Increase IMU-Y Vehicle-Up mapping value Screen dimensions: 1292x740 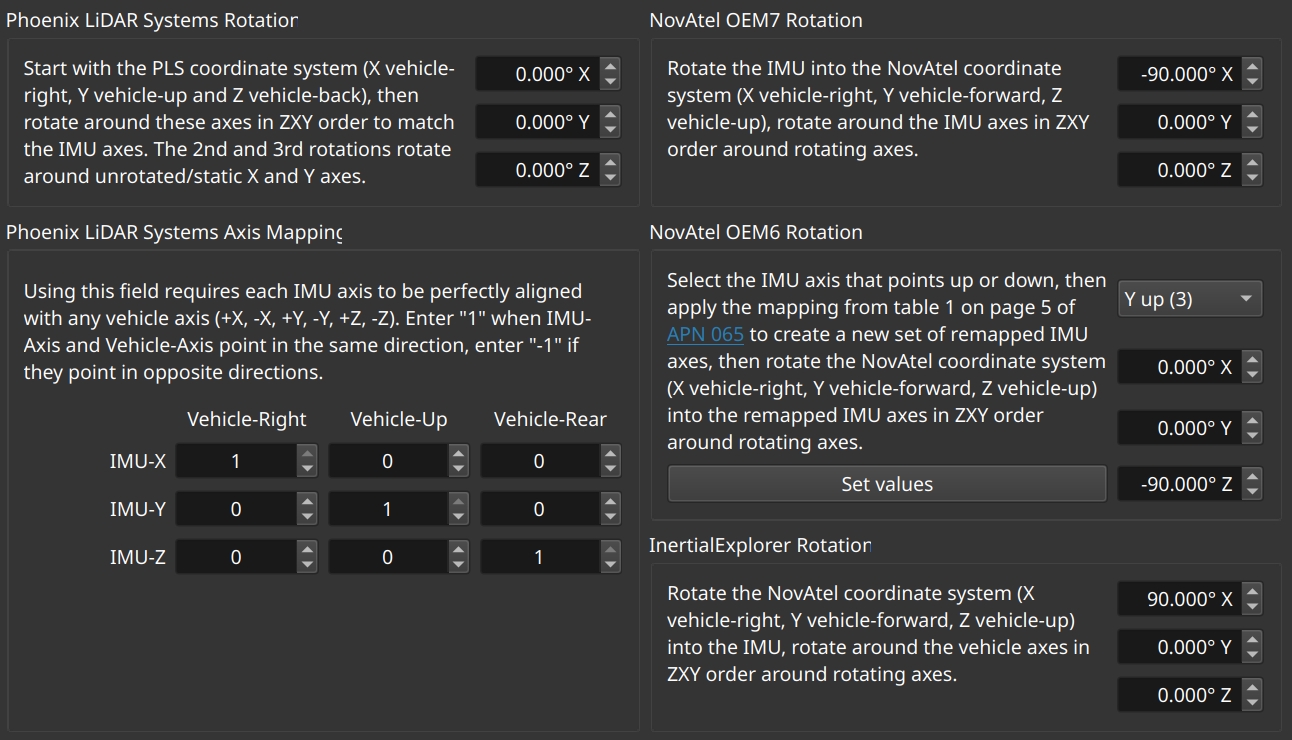(459, 501)
